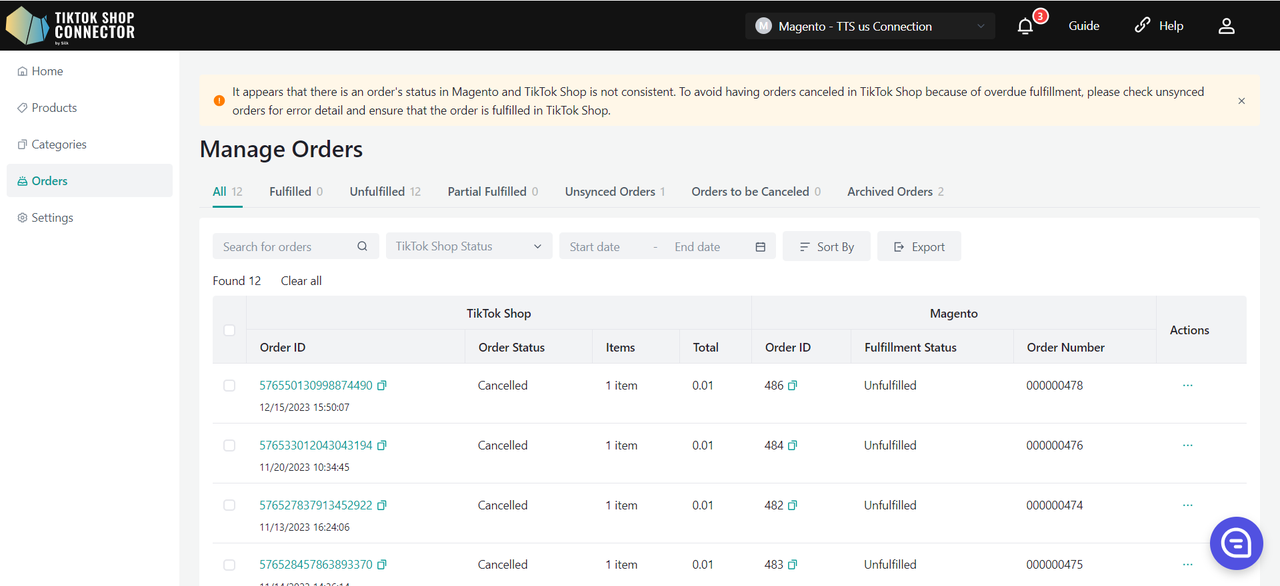Copy Magento order ID 484
Screen dimensions: 1280x586
(x=793, y=446)
